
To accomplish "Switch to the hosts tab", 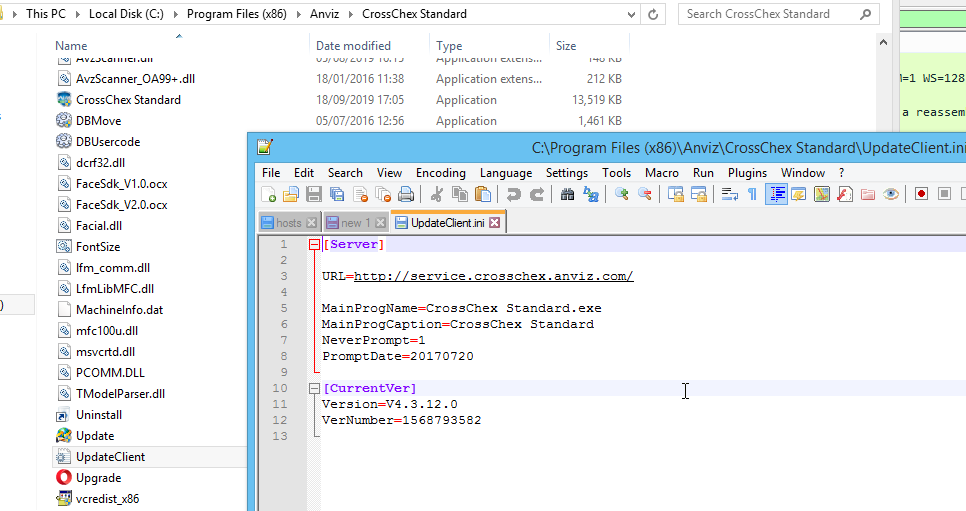I will [289, 223].
